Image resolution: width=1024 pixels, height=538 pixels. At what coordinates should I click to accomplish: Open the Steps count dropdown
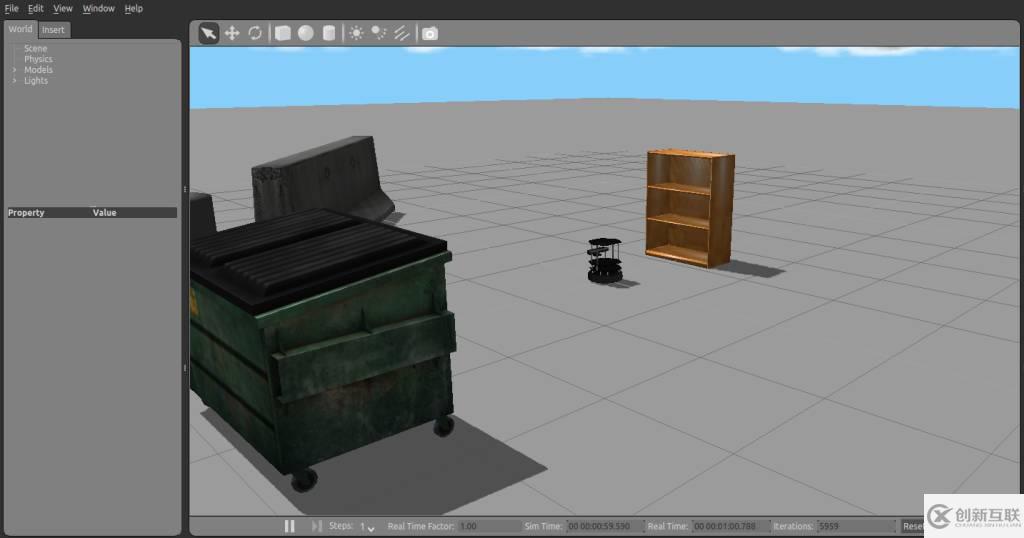coord(367,527)
